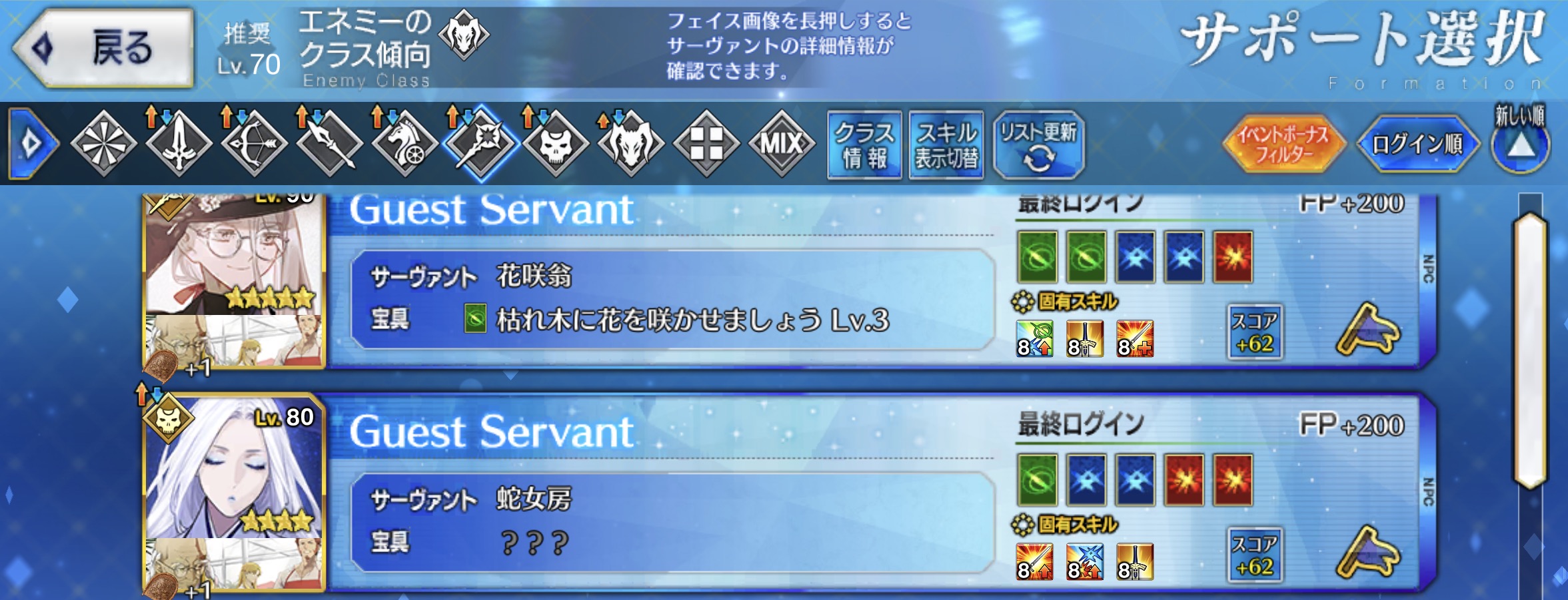Filter supports by Rider class icon
The image size is (1568, 600).
pos(404,143)
